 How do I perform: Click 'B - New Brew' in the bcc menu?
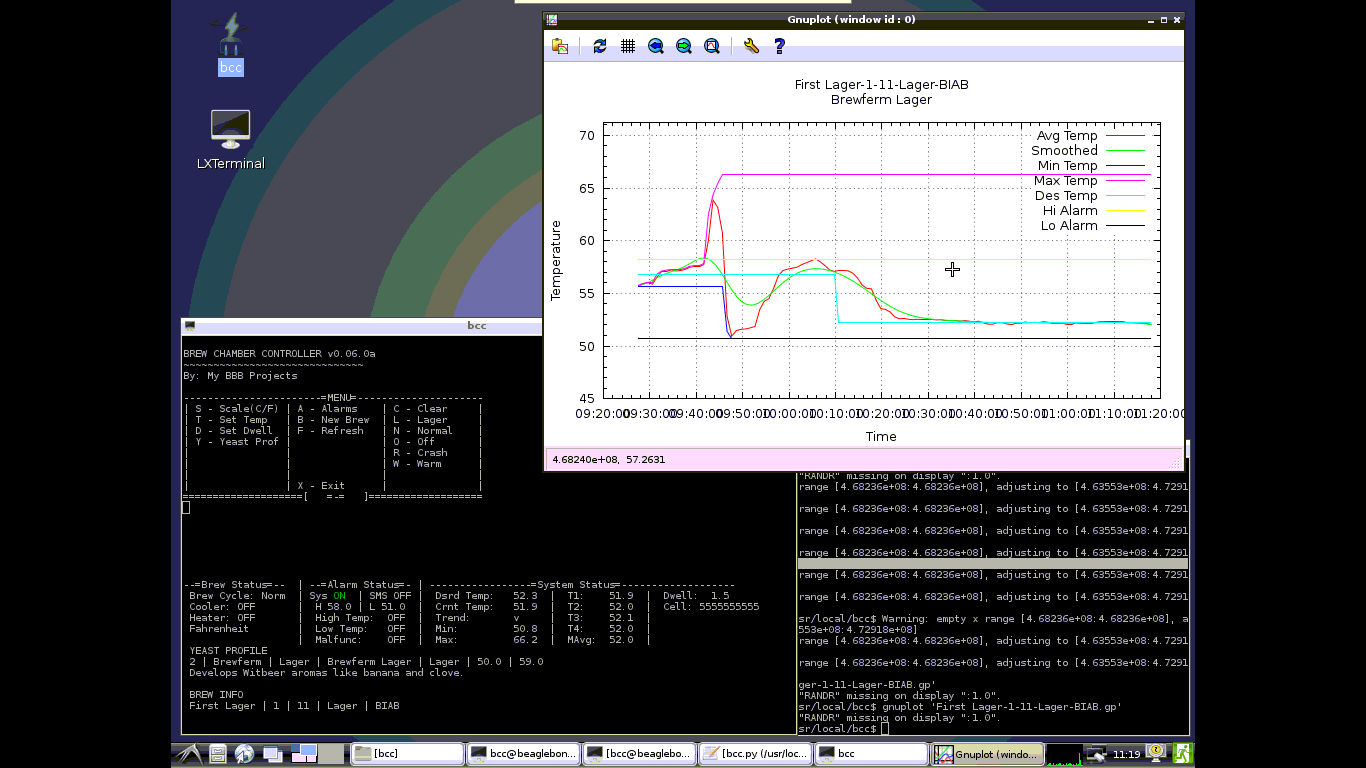coord(333,420)
